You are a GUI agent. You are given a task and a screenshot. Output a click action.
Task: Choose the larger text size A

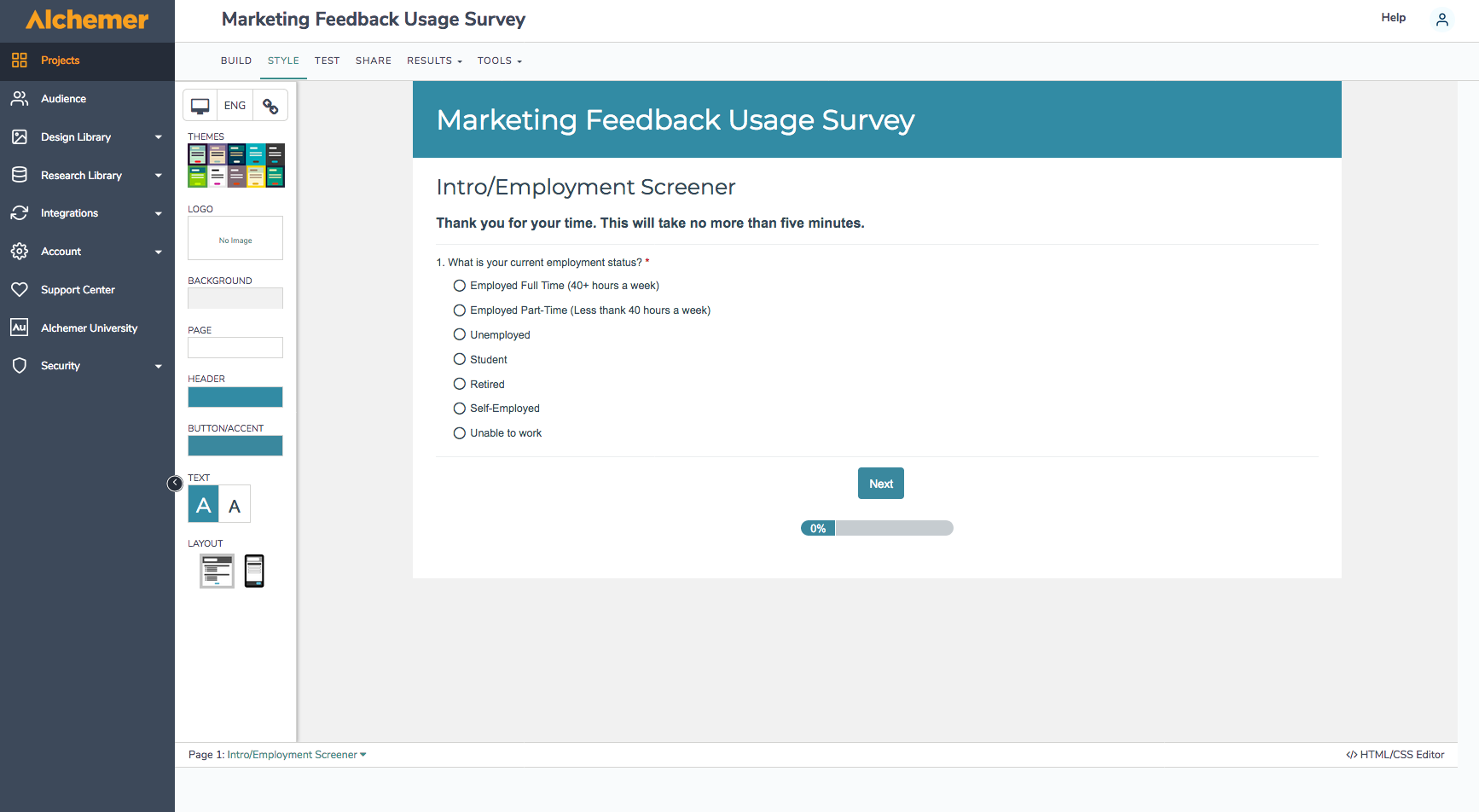(x=204, y=505)
